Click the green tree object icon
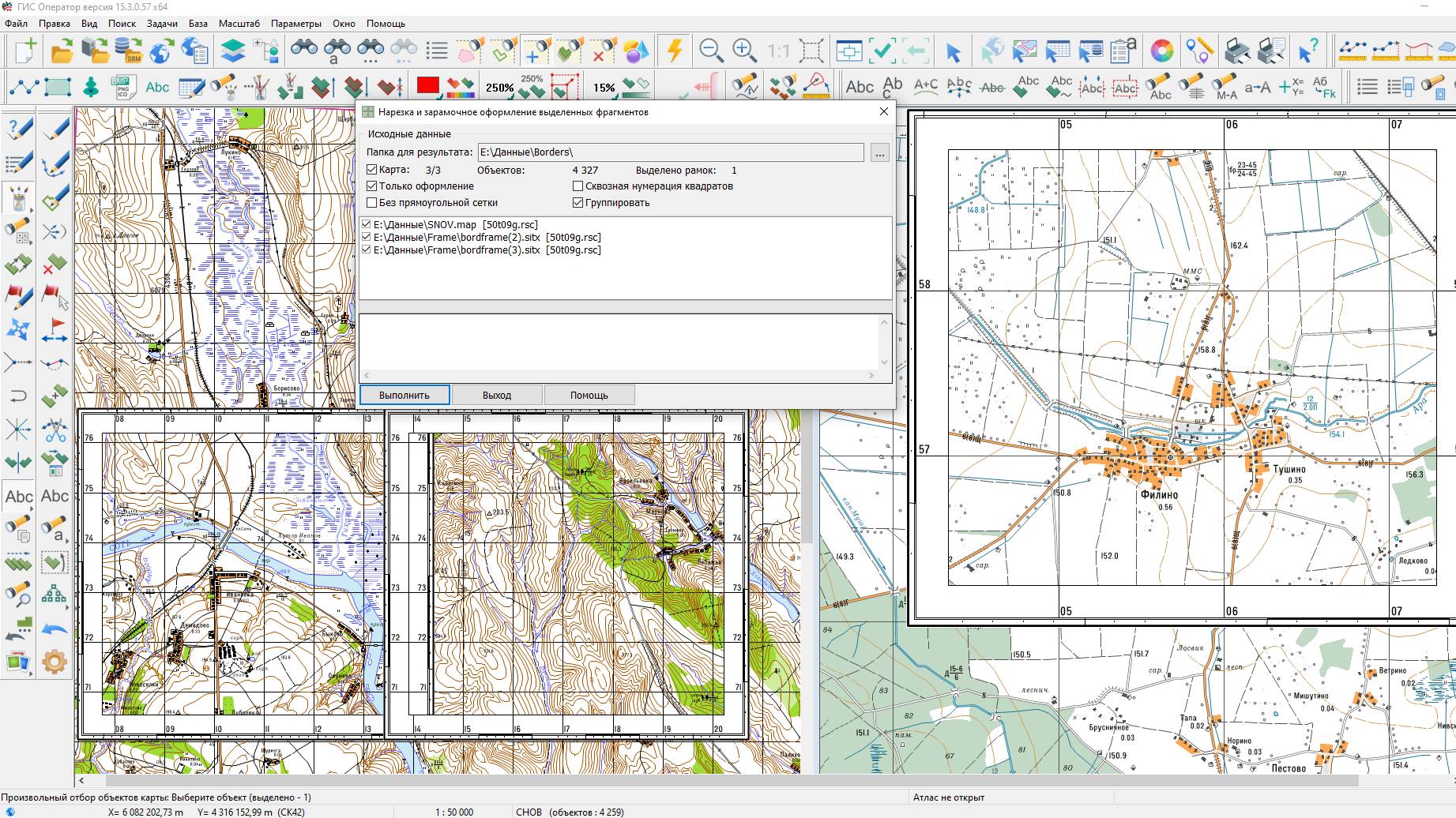 coord(91,87)
